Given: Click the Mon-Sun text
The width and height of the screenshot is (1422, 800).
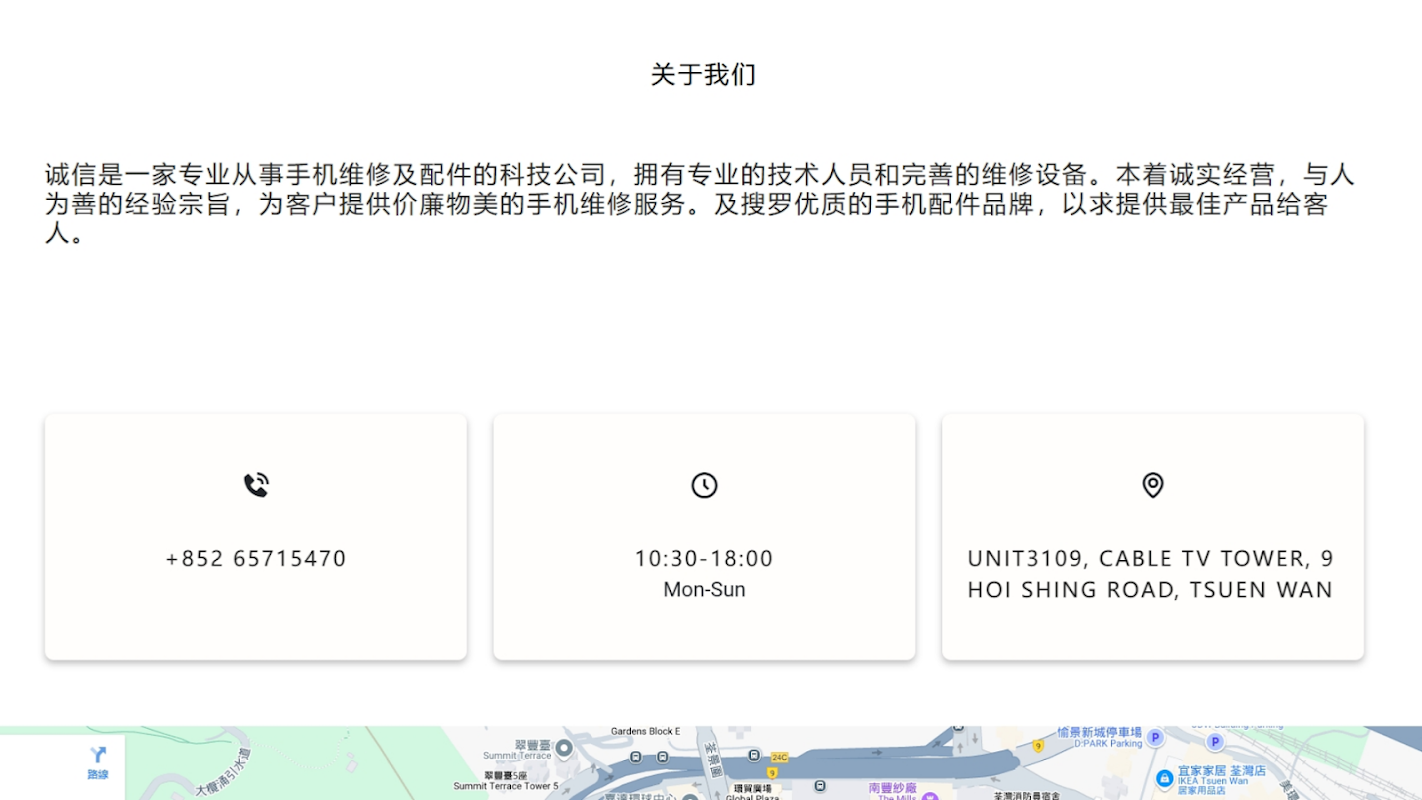Looking at the screenshot, I should (x=704, y=590).
